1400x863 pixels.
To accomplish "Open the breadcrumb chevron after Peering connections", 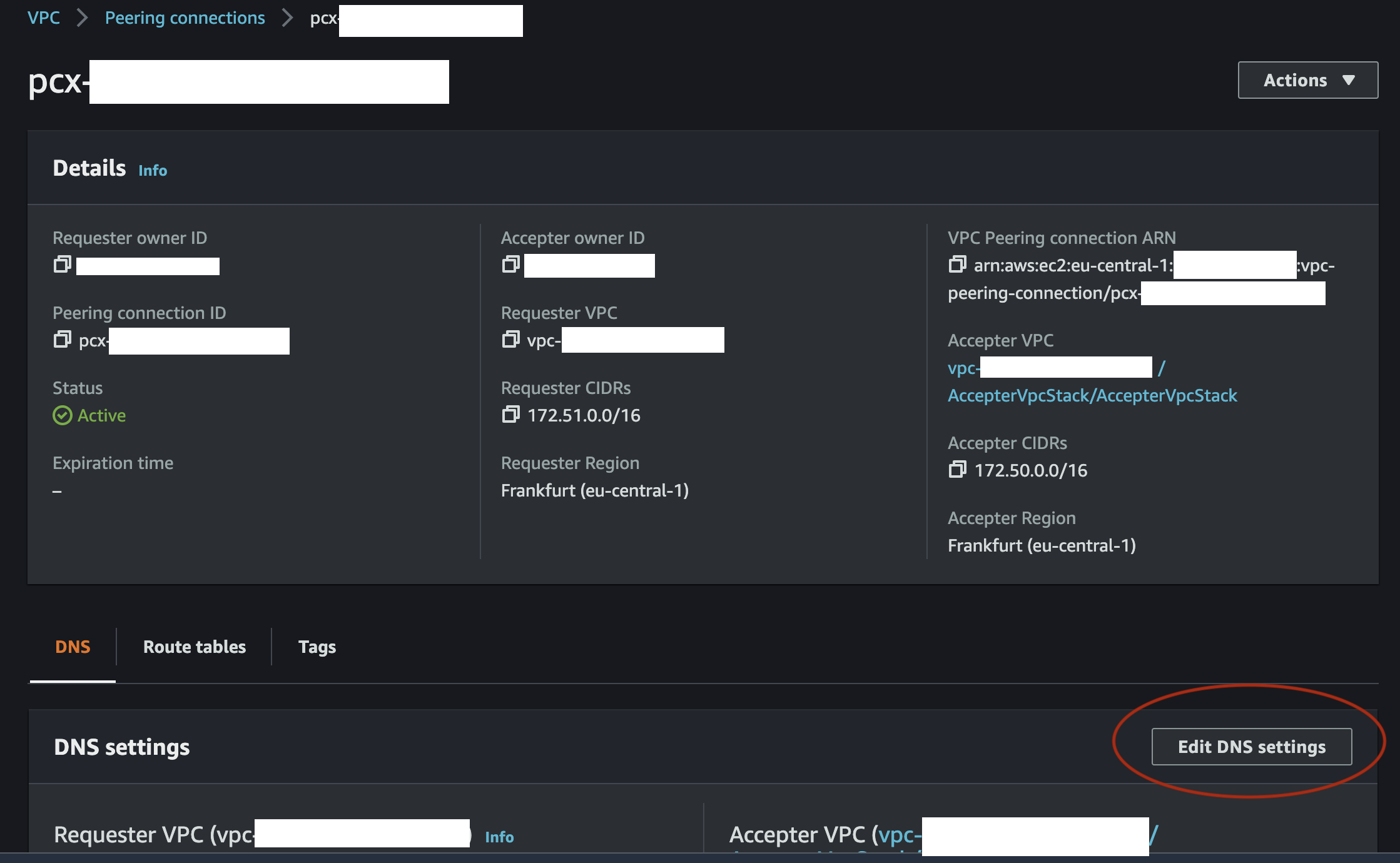I will tap(286, 18).
